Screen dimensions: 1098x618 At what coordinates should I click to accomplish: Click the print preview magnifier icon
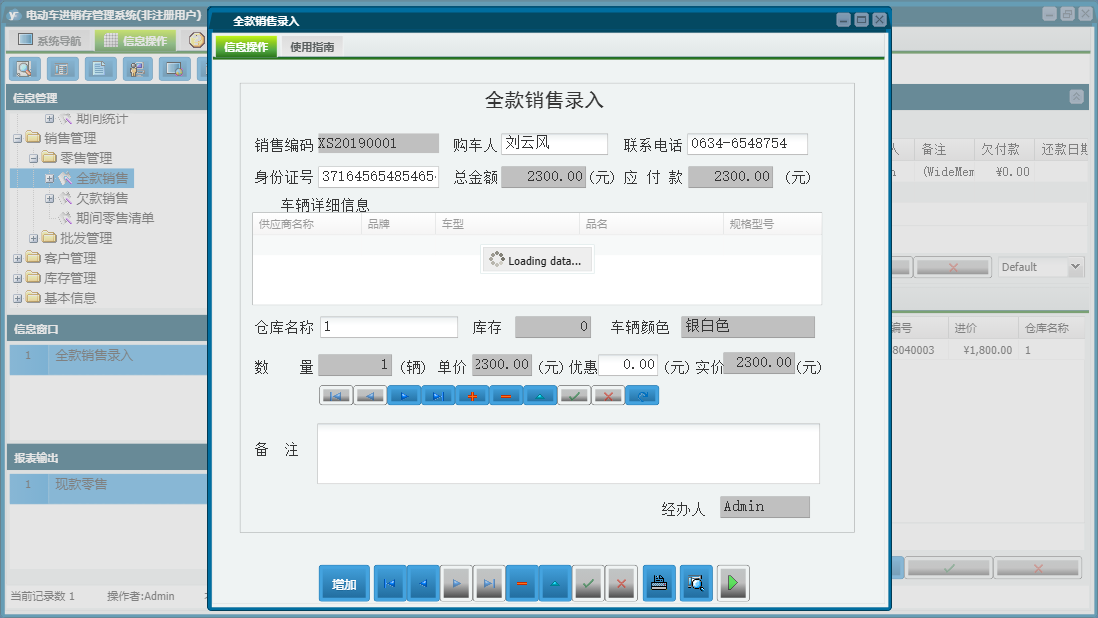pos(696,583)
